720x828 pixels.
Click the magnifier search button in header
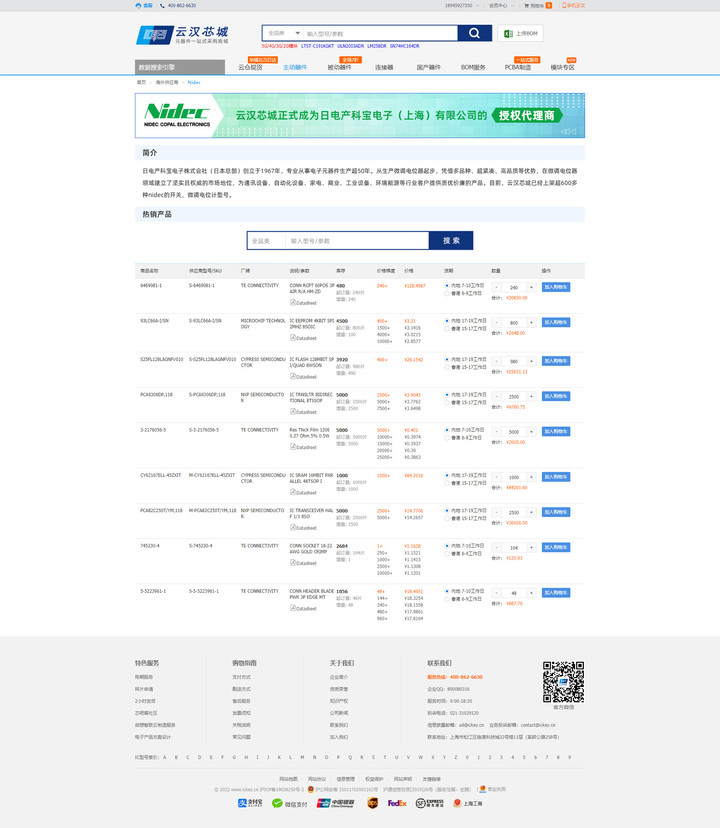pyautogui.click(x=475, y=33)
